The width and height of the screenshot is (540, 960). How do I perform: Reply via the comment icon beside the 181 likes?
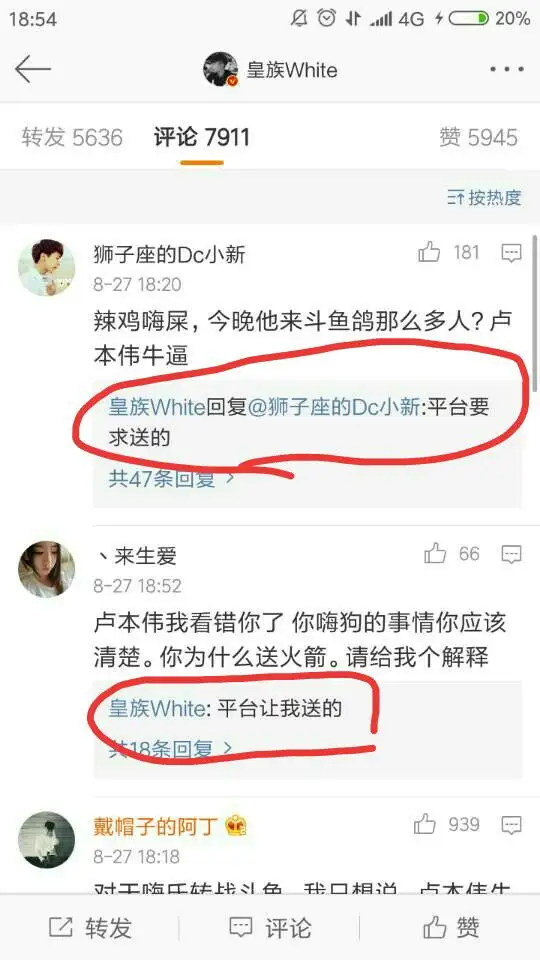[511, 252]
